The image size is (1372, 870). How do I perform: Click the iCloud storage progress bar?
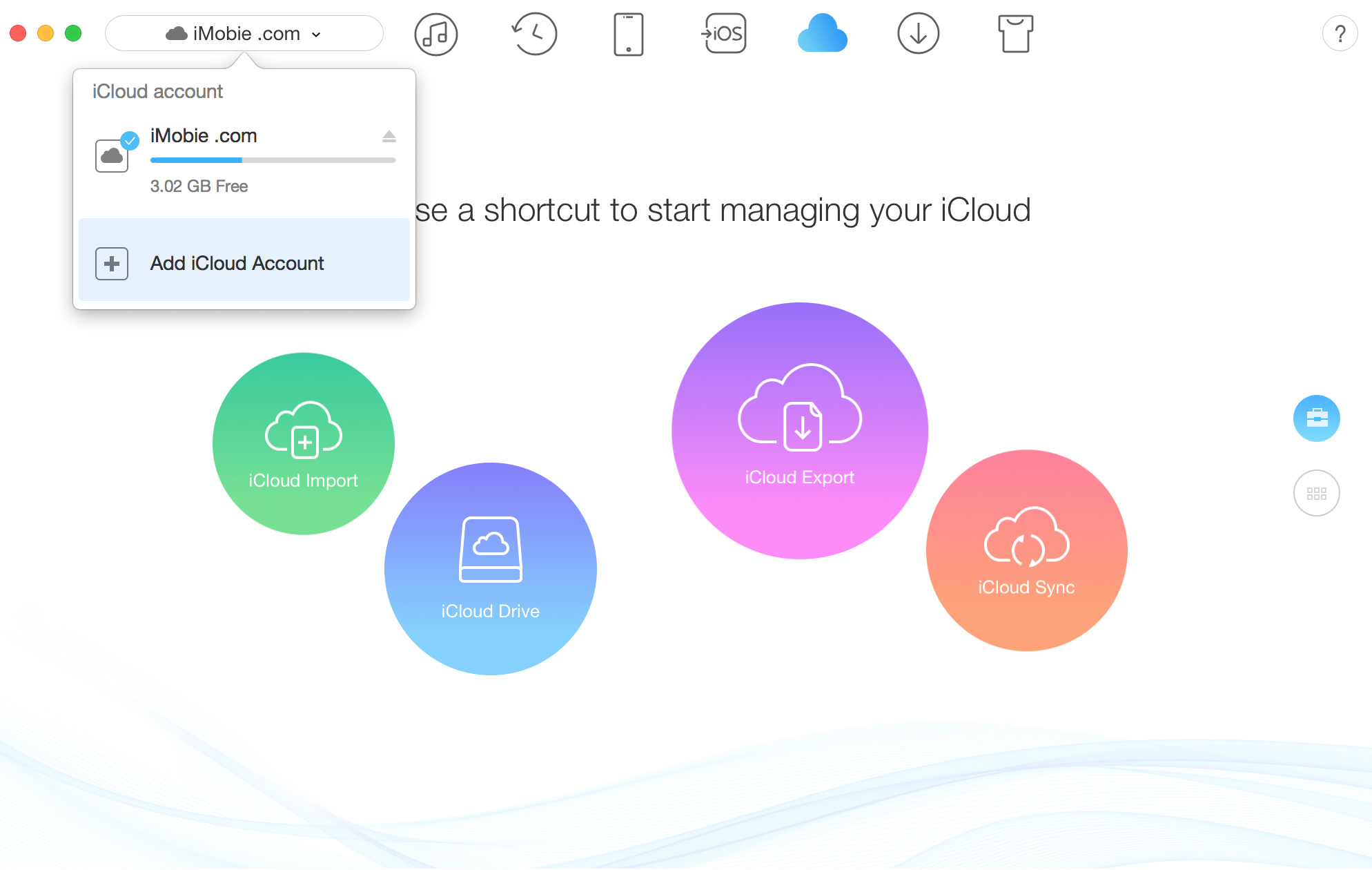point(273,159)
